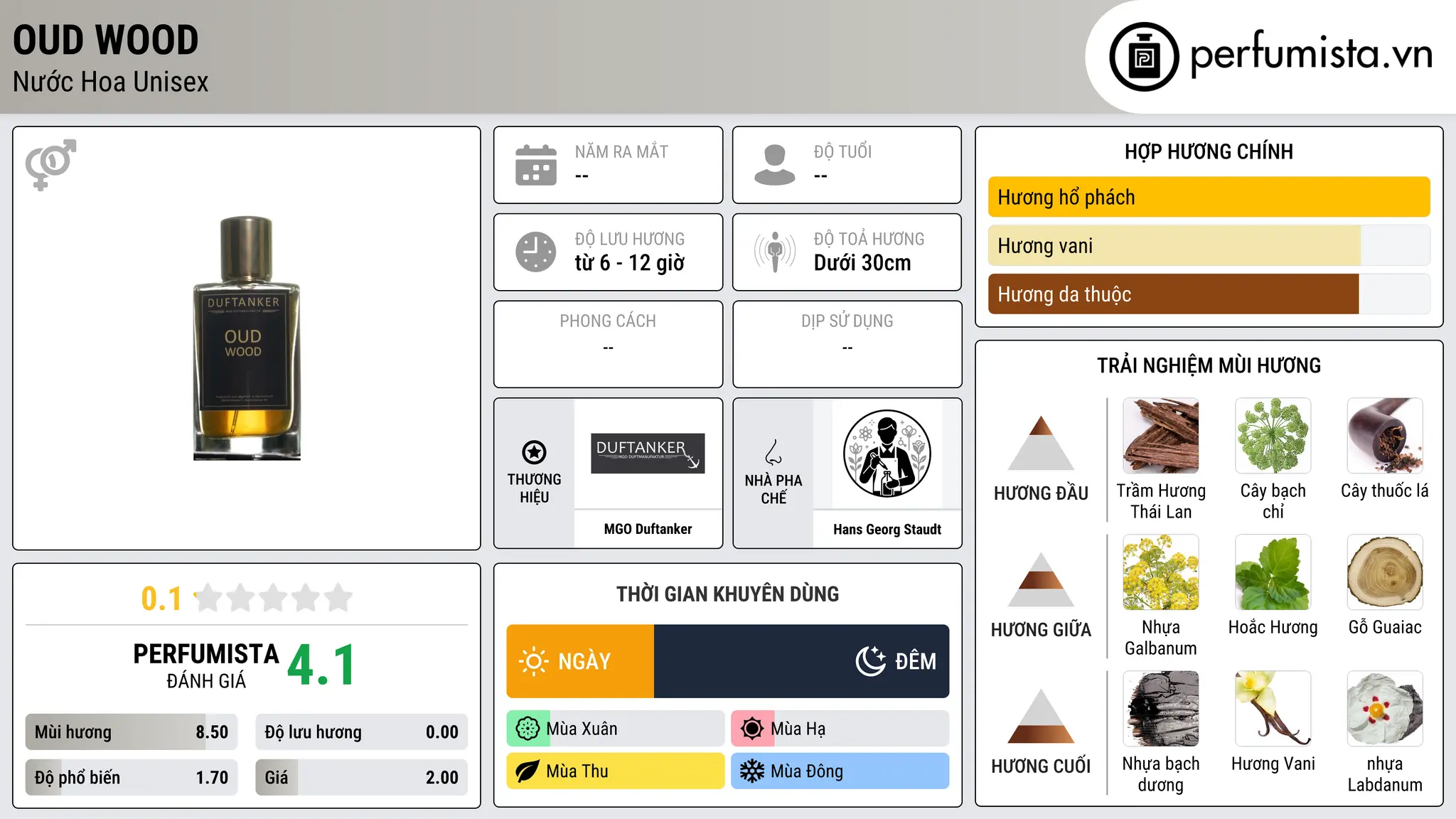Screen dimensions: 1456x819
Task: Click the Mùa Xuân season bar
Action: [x=616, y=729]
